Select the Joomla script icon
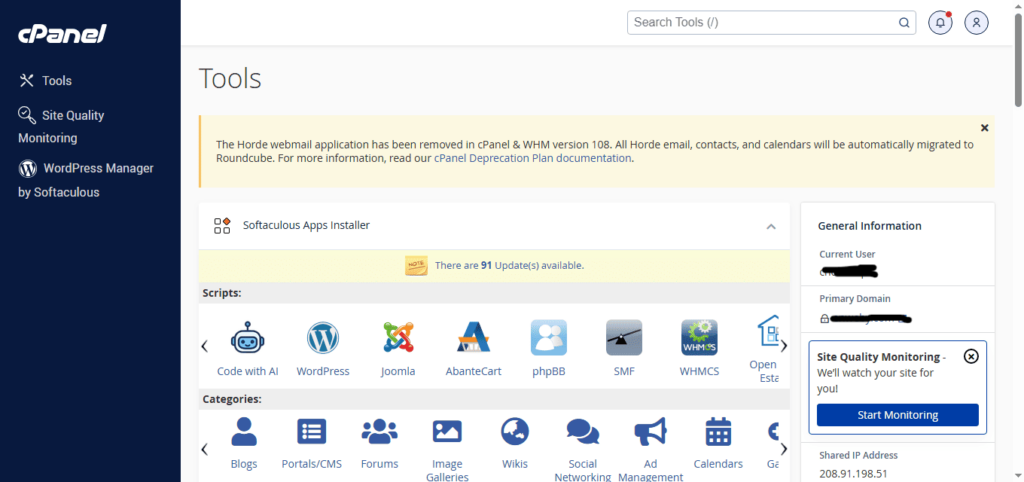Screen dimensions: 1024x482 pyautogui.click(x=398, y=337)
